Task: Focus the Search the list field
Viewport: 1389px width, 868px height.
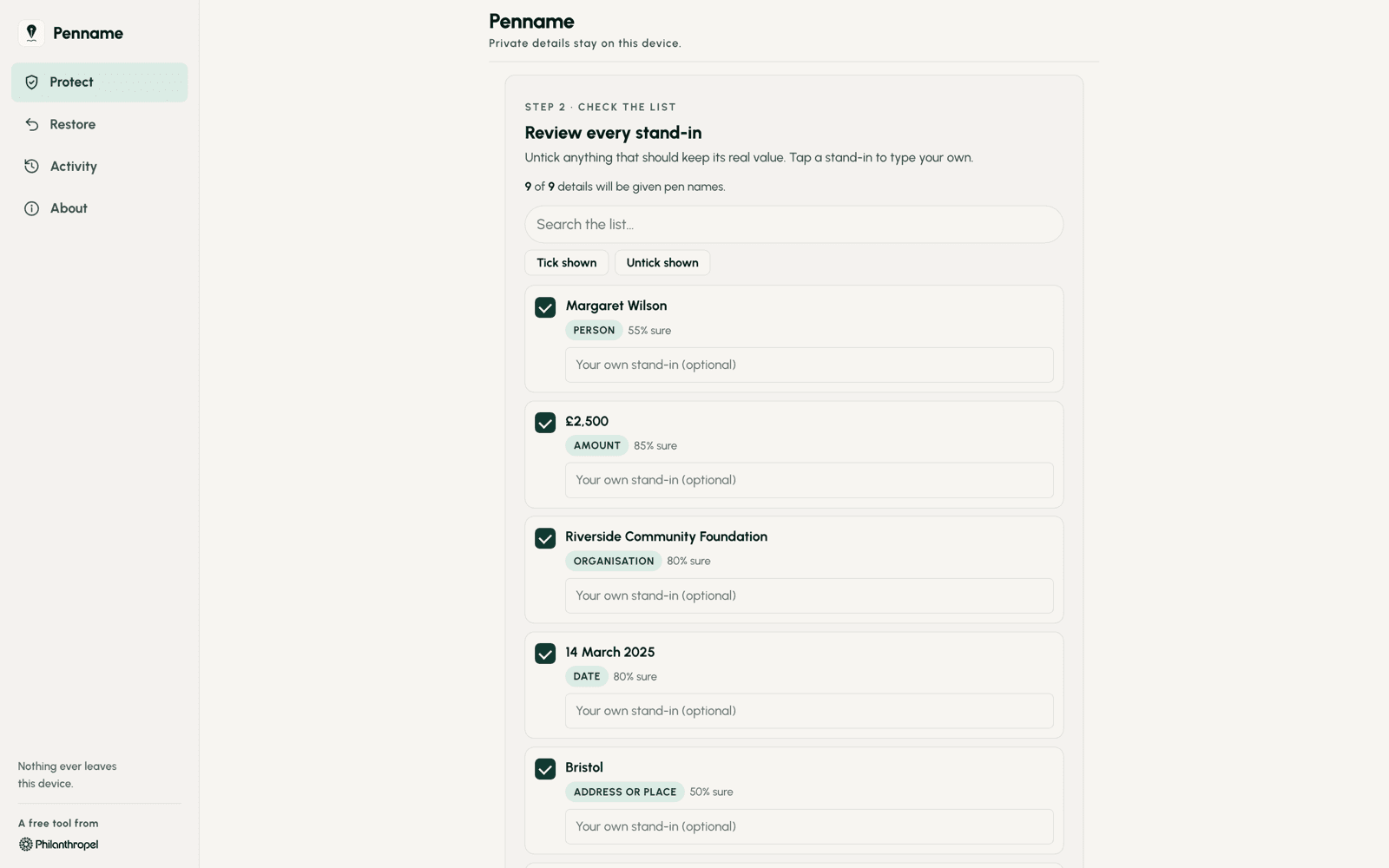Action: [793, 224]
